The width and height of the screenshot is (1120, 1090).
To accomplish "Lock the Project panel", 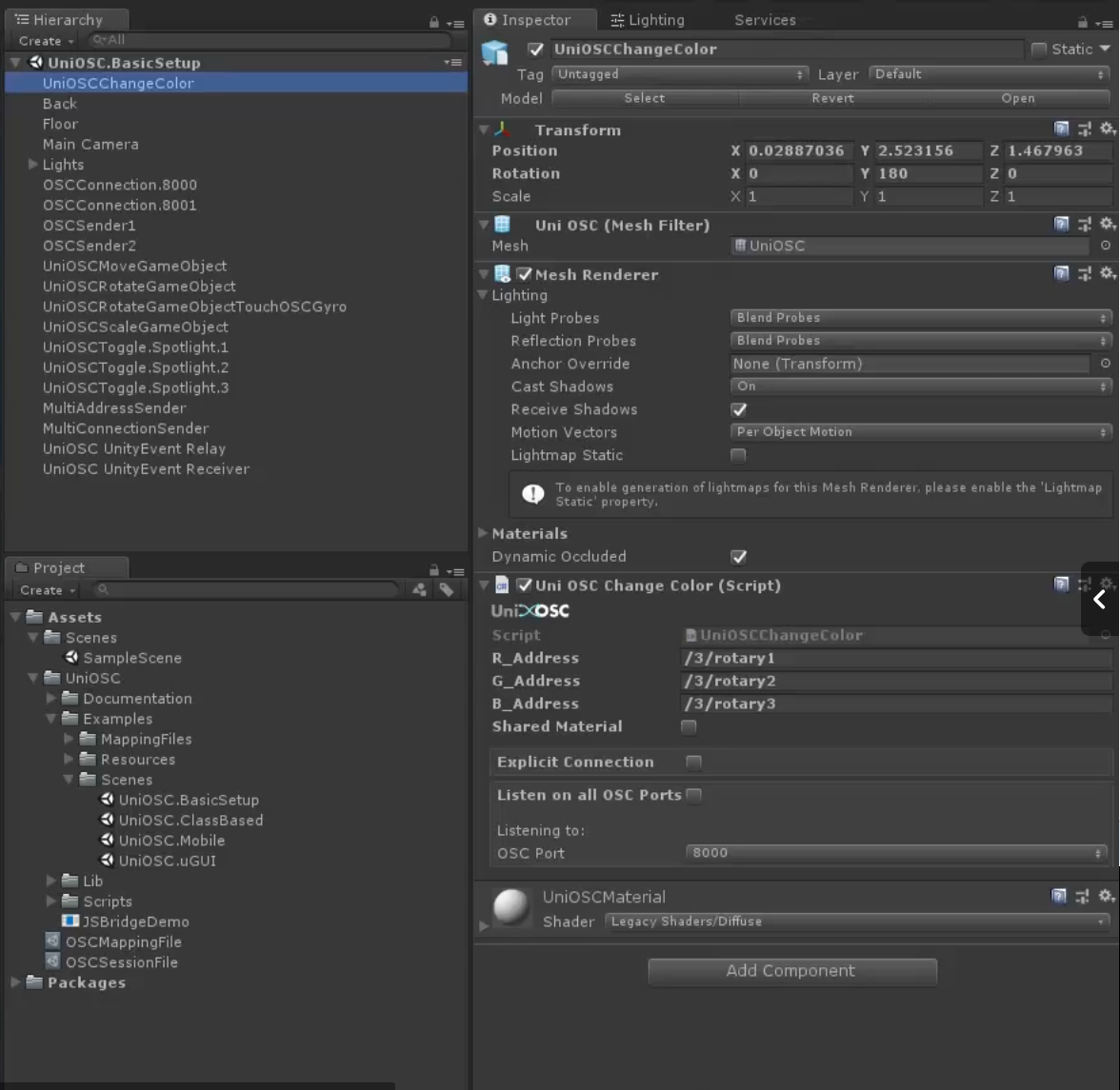I will pos(433,570).
